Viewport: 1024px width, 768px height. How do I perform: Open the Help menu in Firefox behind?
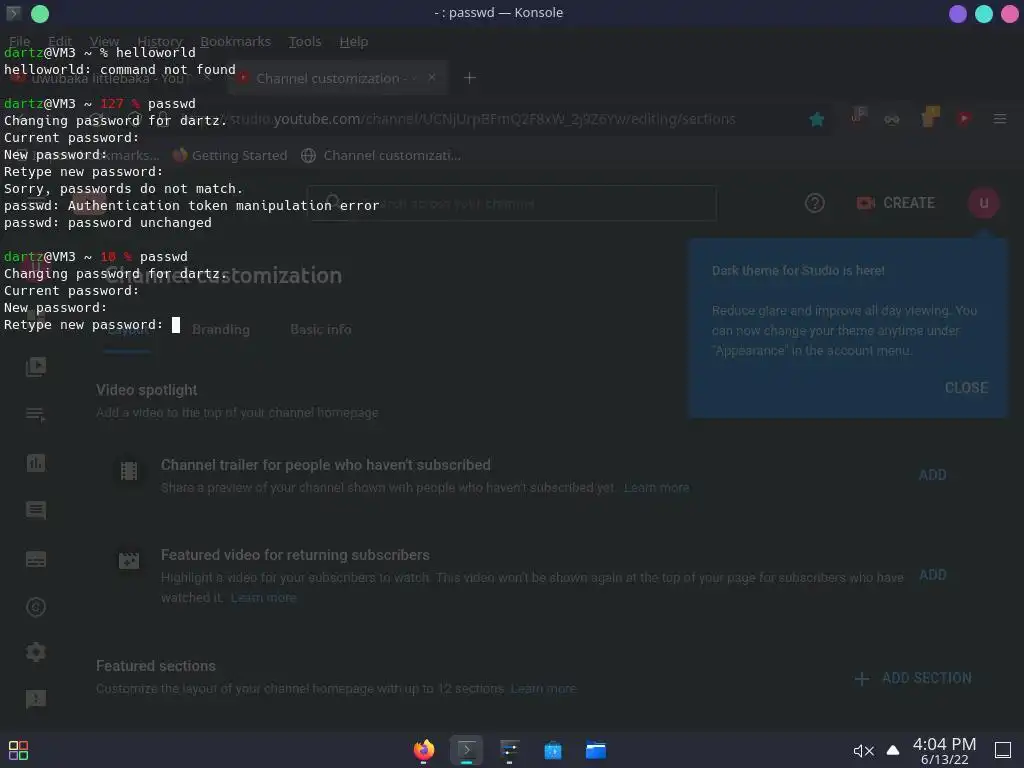[354, 42]
